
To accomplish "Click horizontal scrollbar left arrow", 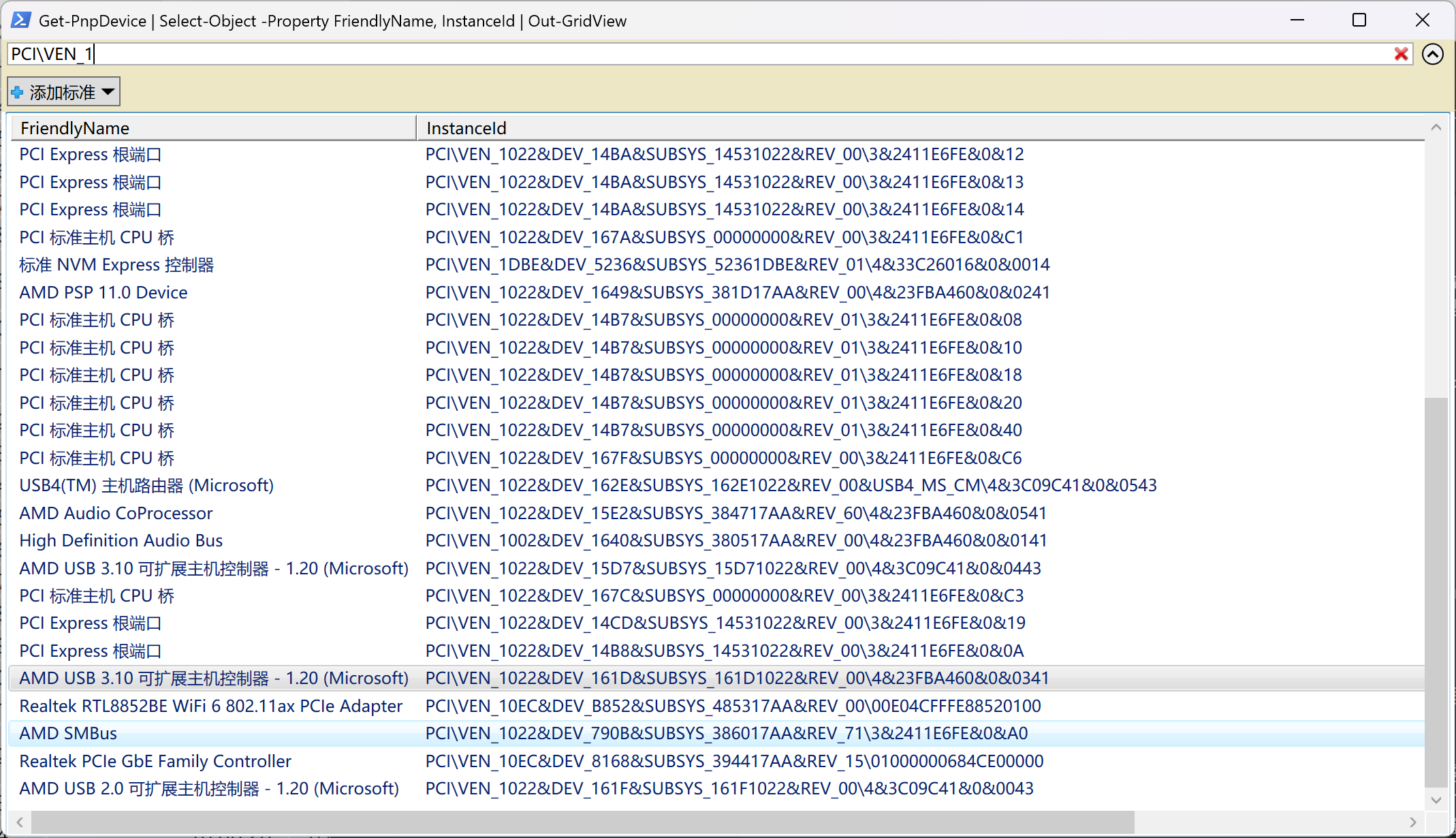I will click(20, 822).
